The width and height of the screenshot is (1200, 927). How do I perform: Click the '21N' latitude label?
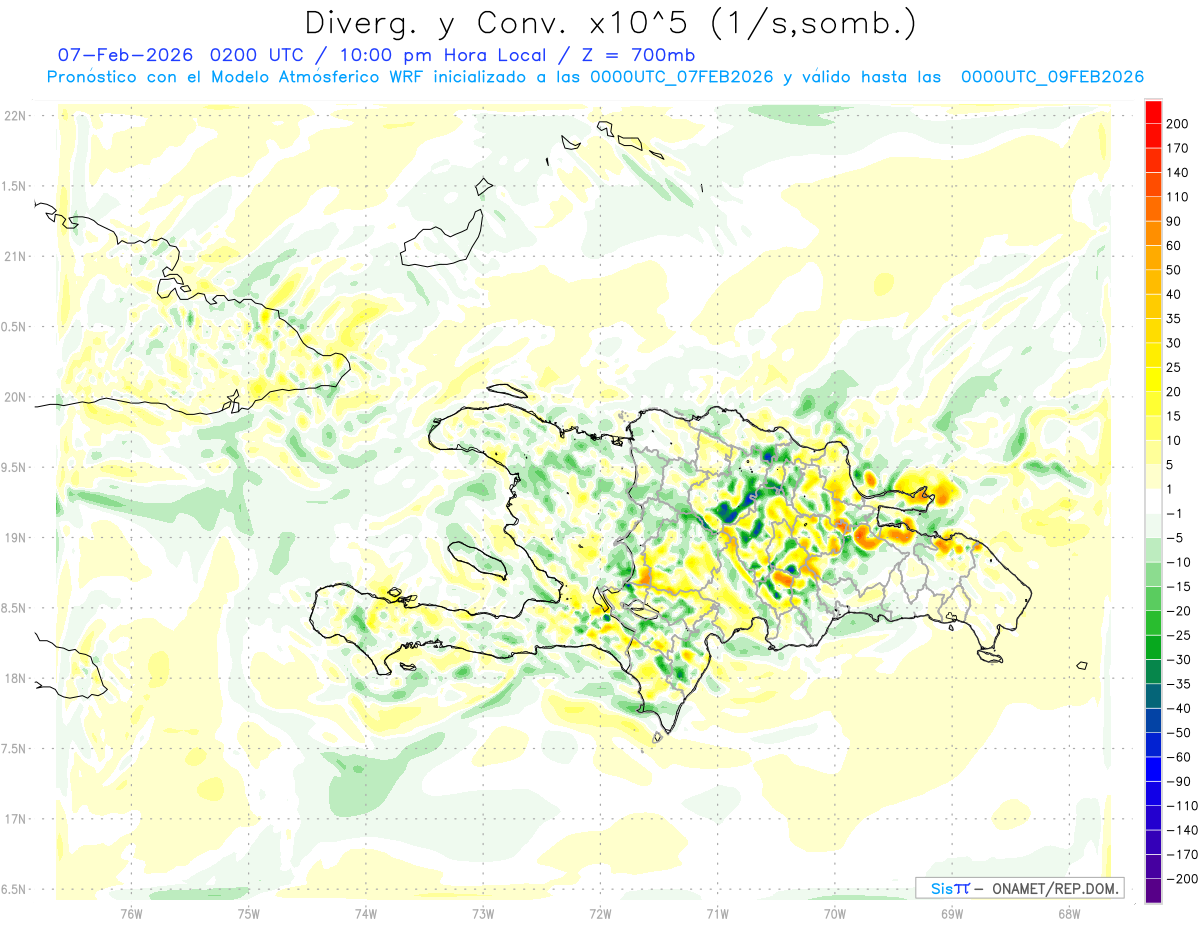14,256
